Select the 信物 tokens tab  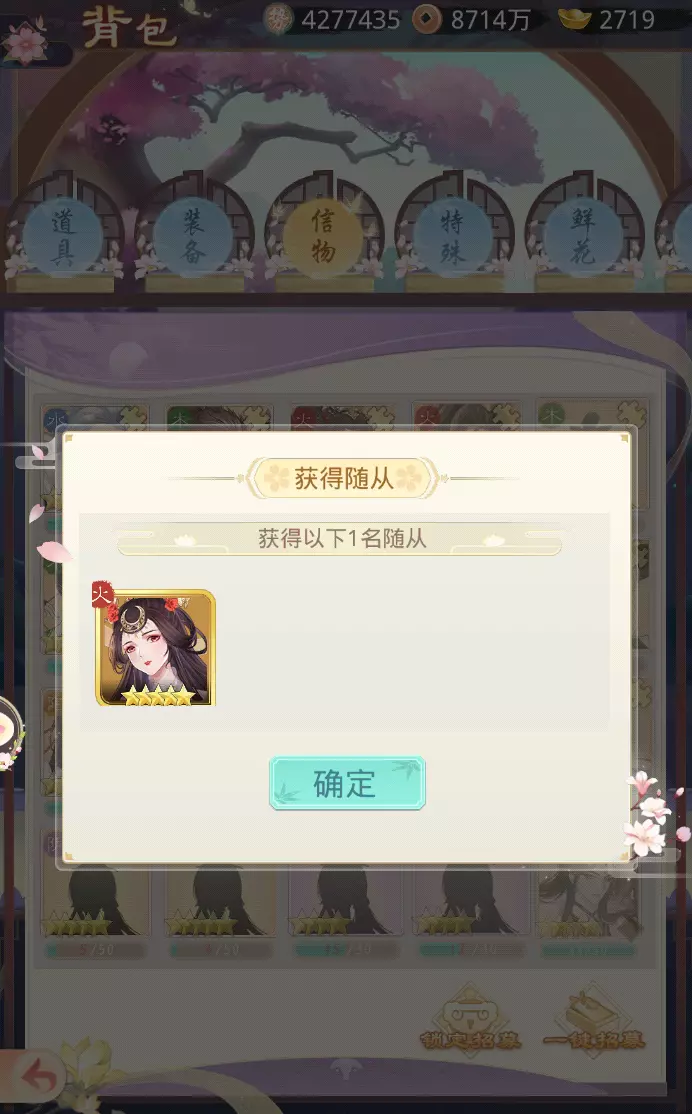(323, 237)
